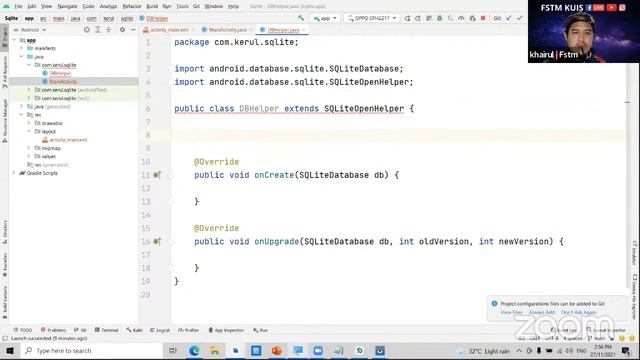Click the attach debugger to process icon
Viewport: 640px width, 360px height.
click(x=472, y=18)
